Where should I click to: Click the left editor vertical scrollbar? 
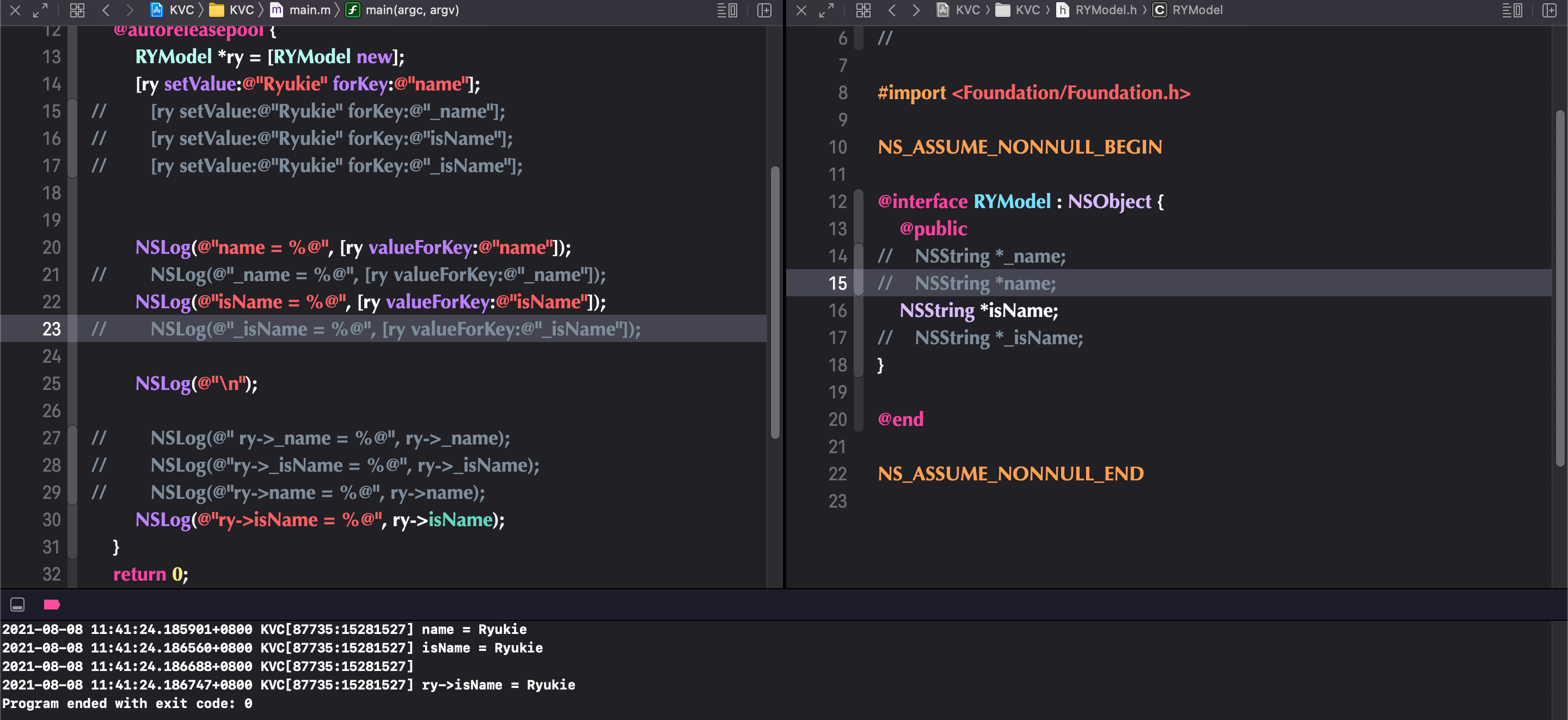click(x=775, y=302)
